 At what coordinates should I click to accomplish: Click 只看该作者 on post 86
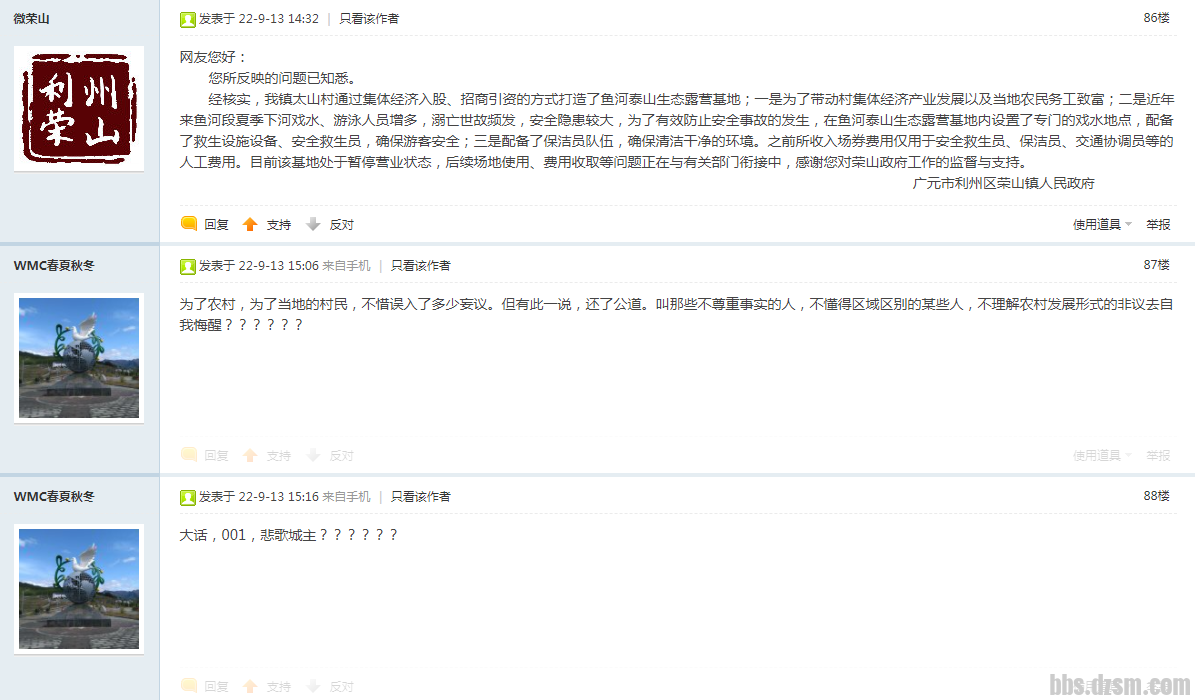[x=369, y=18]
